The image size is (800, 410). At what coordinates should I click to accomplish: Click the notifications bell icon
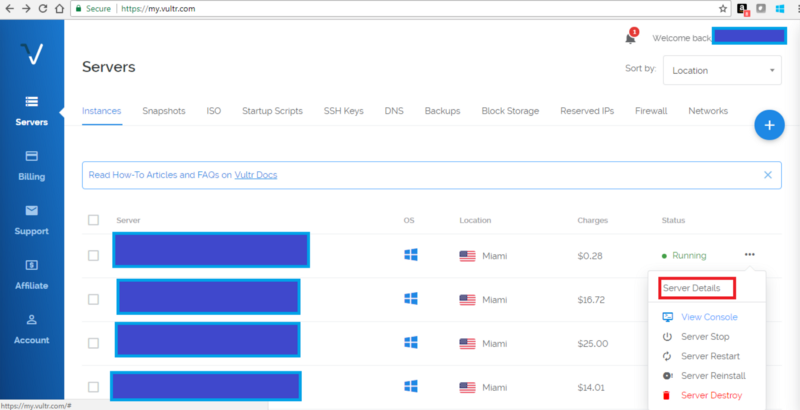click(631, 37)
